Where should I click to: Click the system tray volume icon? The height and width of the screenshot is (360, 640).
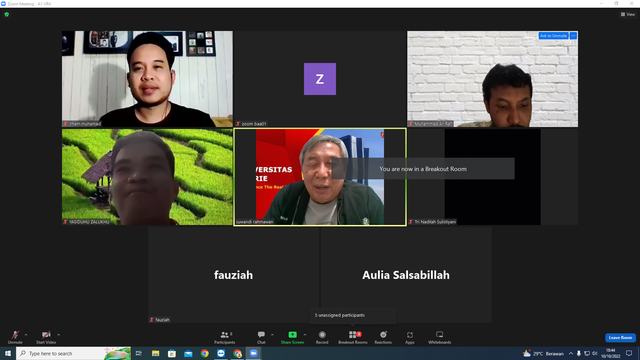click(595, 353)
